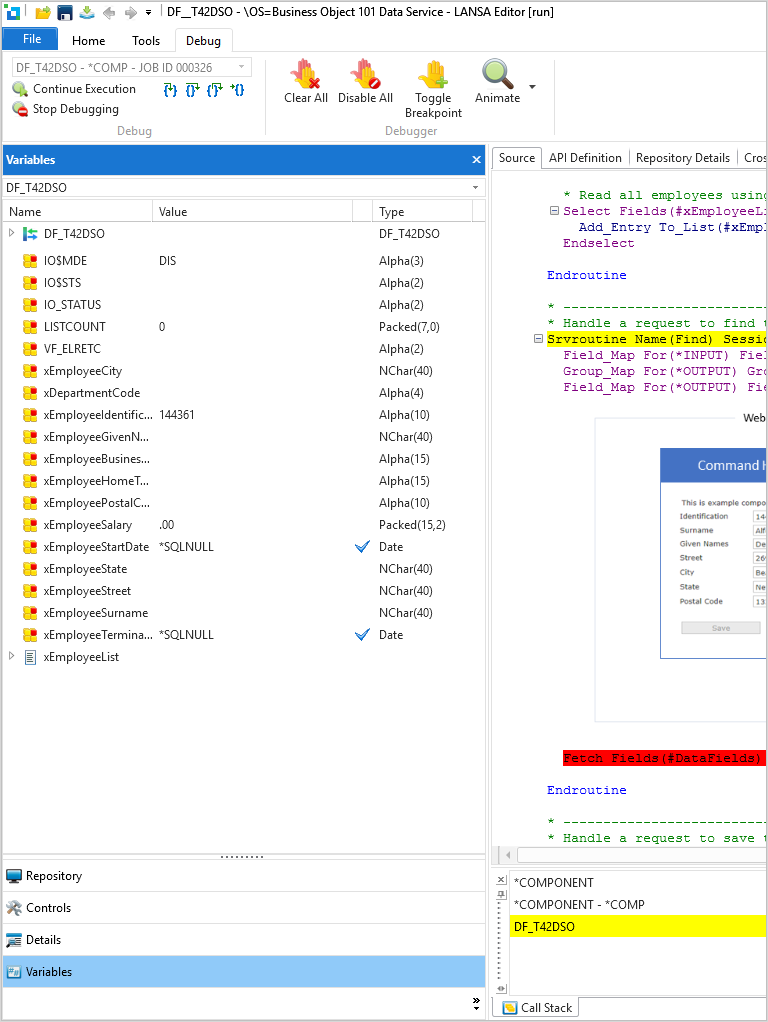Stop Debugging the running job
Image resolution: width=768 pixels, height=1022 pixels.
tap(66, 109)
